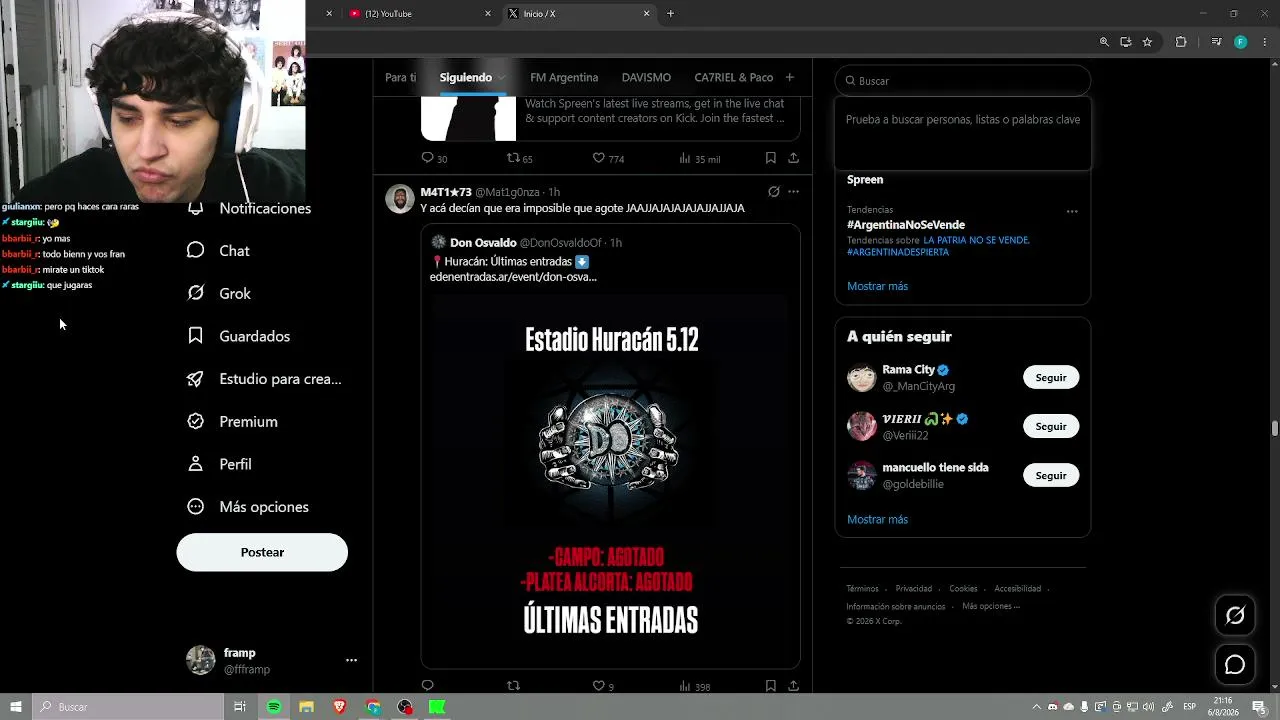Image resolution: width=1280 pixels, height=720 pixels.
Task: Click the X search field
Action: tap(962, 81)
